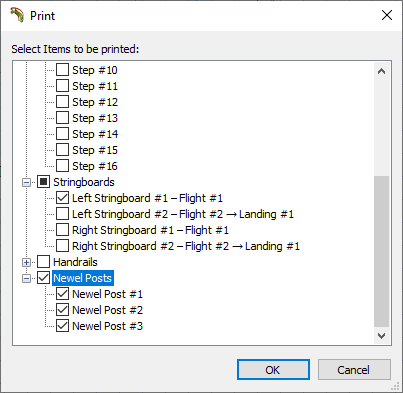Check the Step #10 checkbox

(x=62, y=70)
